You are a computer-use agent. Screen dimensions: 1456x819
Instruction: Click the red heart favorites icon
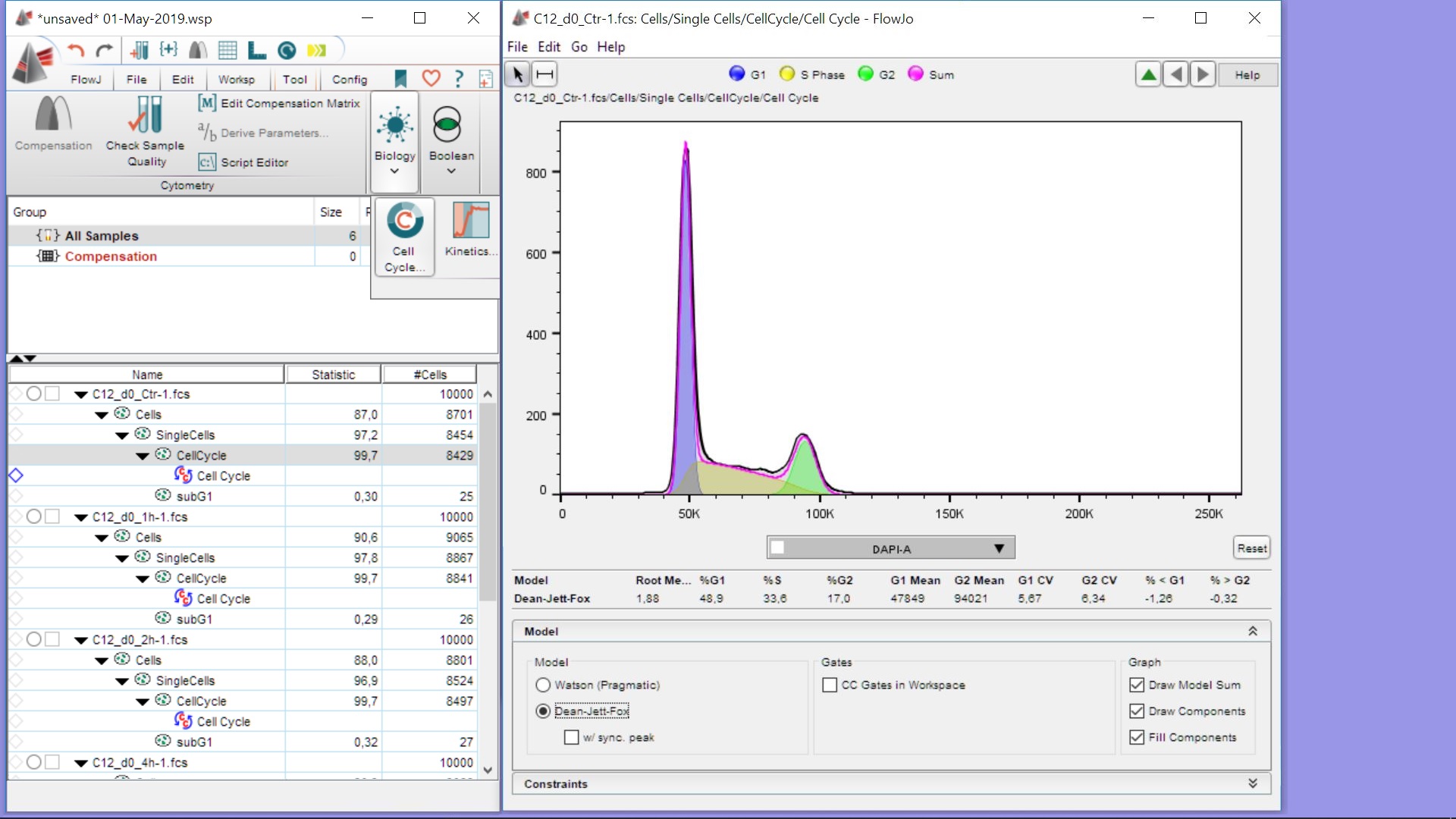pos(431,78)
